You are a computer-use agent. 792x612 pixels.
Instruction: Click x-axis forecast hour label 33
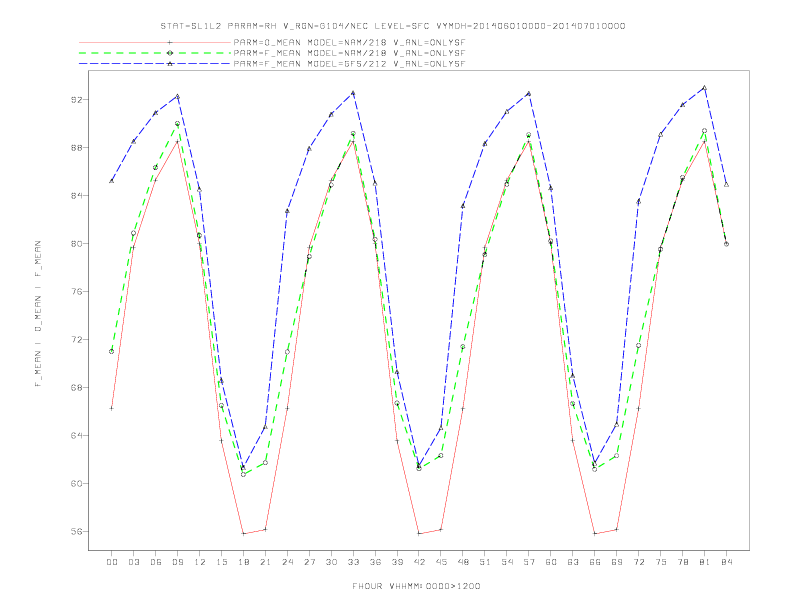click(x=353, y=562)
